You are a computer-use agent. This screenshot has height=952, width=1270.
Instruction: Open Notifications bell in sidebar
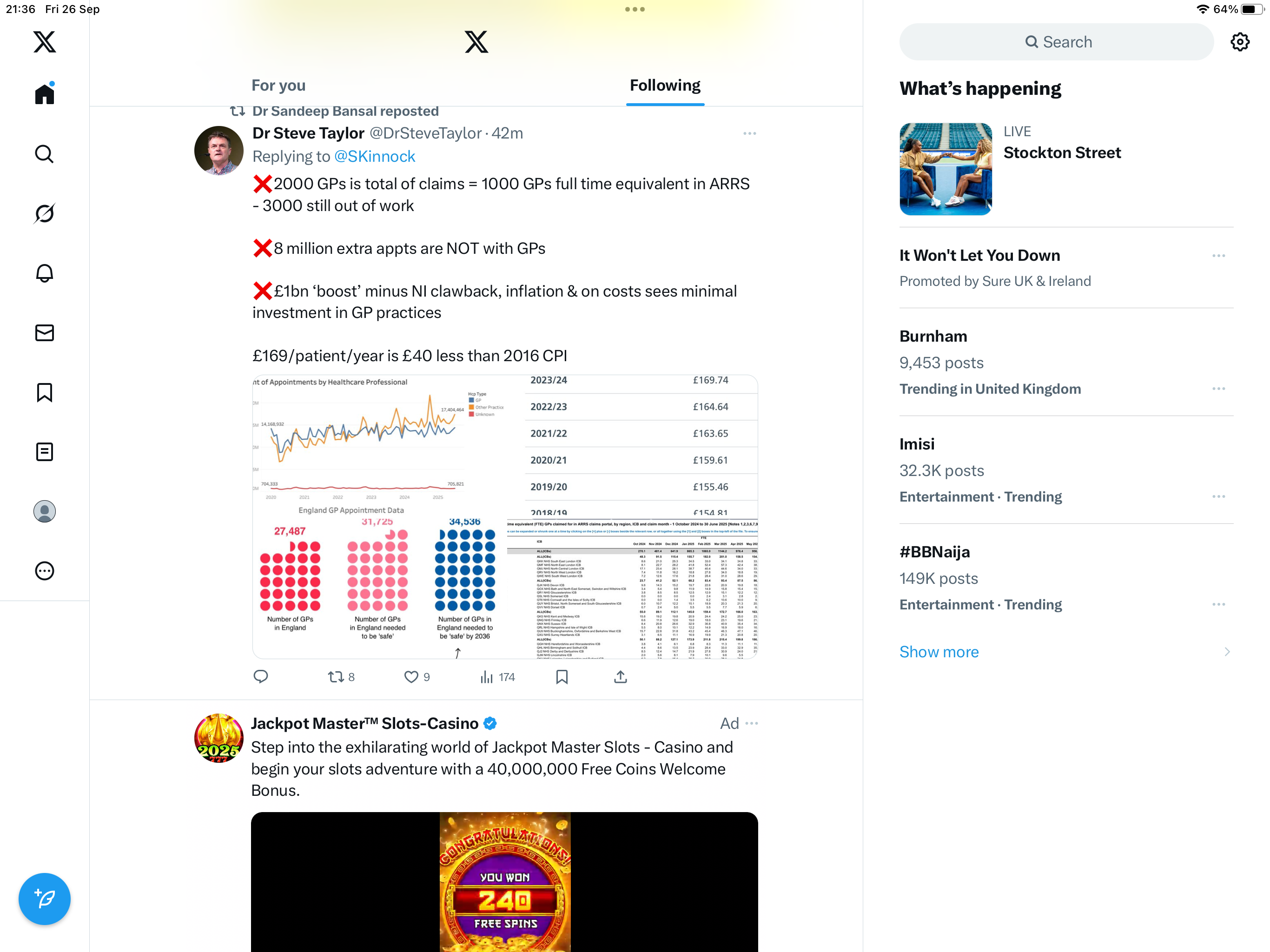click(44, 273)
